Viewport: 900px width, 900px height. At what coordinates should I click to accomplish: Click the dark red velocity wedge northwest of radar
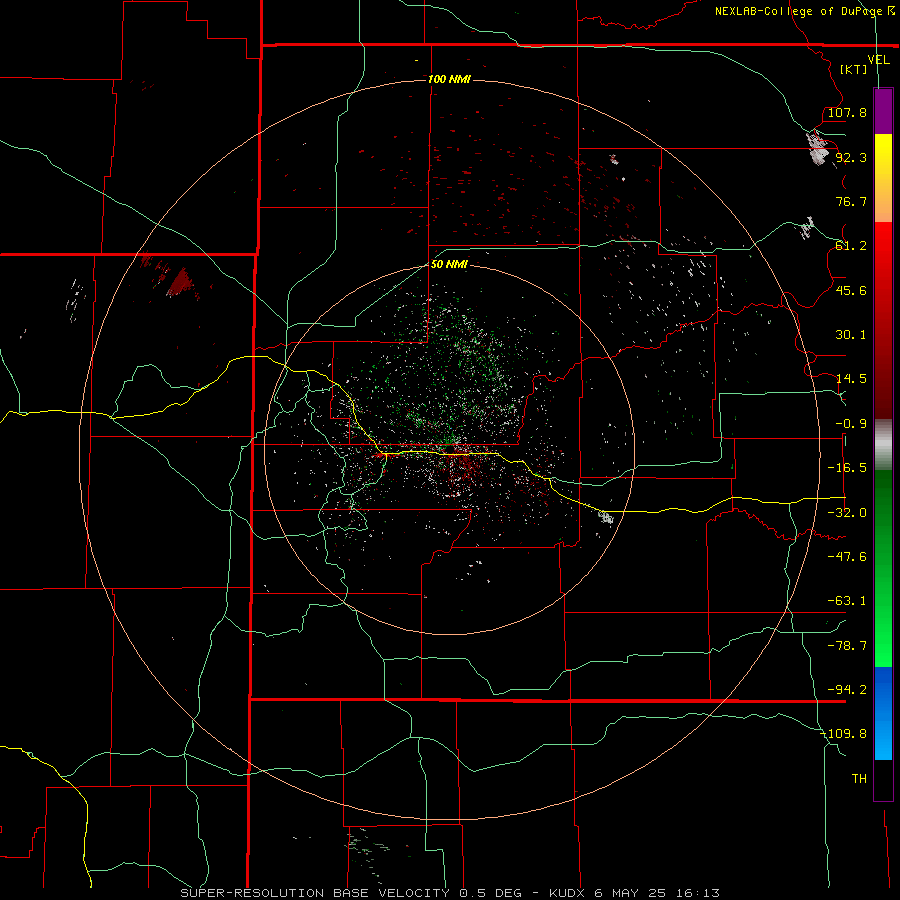click(181, 282)
